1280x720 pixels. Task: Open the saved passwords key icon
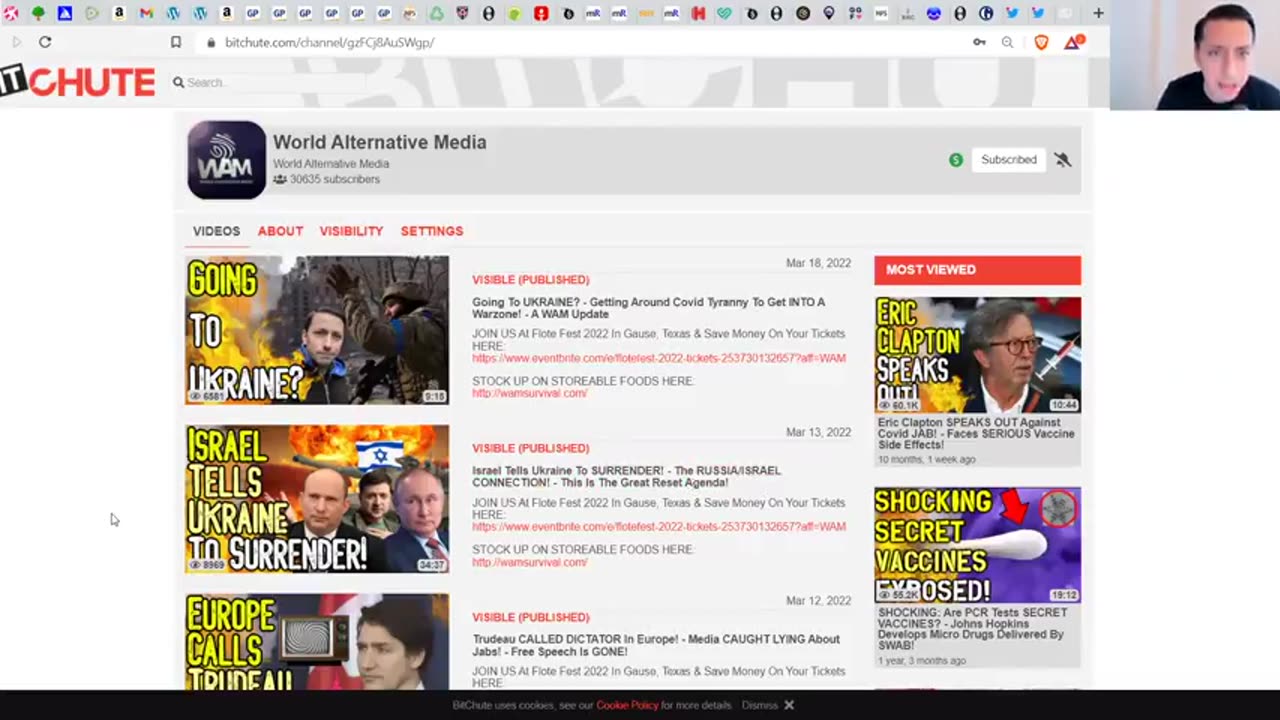click(979, 42)
